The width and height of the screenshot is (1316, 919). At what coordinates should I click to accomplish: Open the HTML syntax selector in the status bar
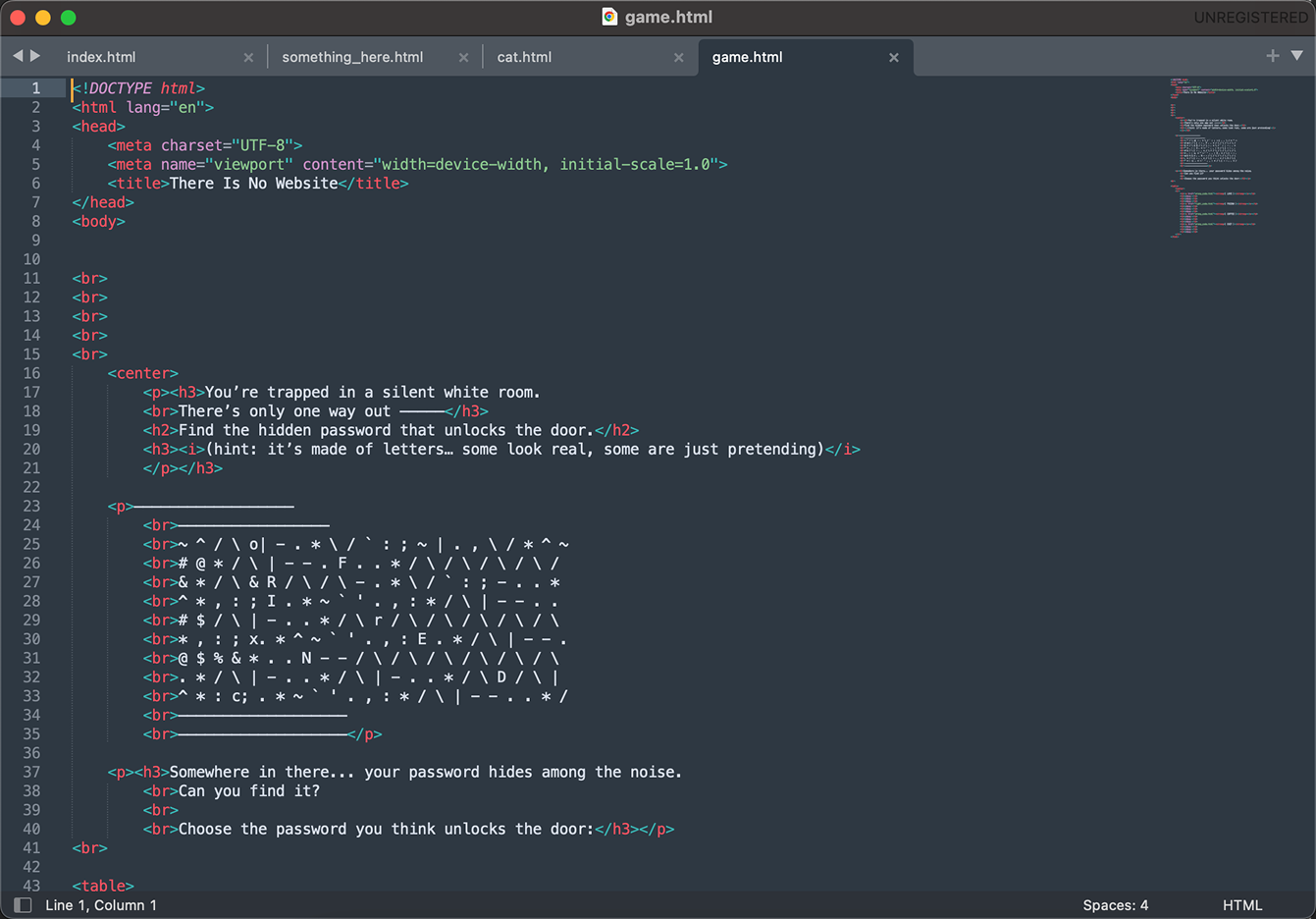pyautogui.click(x=1242, y=905)
